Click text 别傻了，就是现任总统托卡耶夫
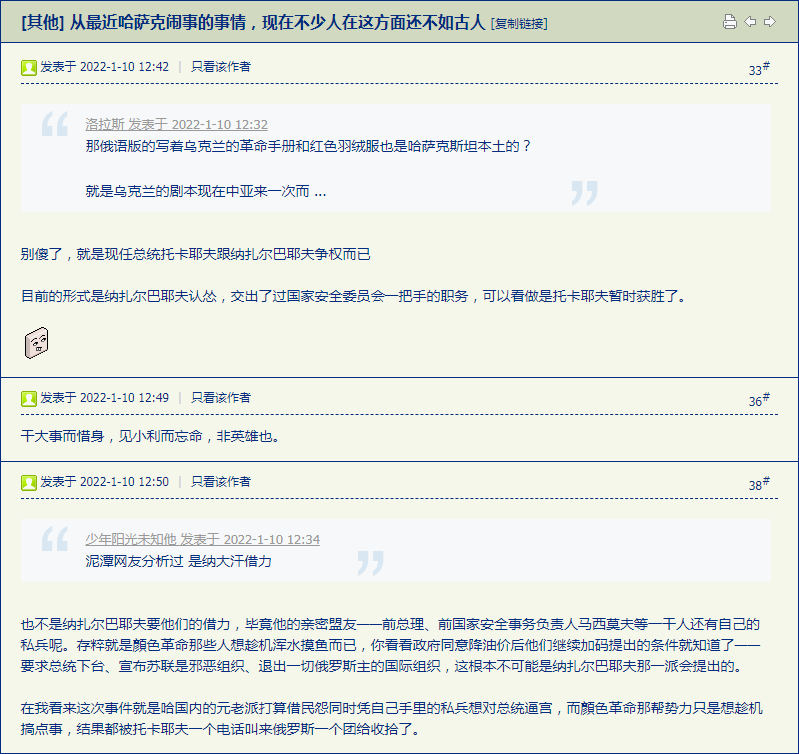Image resolution: width=799 pixels, height=754 pixels. pos(196,254)
